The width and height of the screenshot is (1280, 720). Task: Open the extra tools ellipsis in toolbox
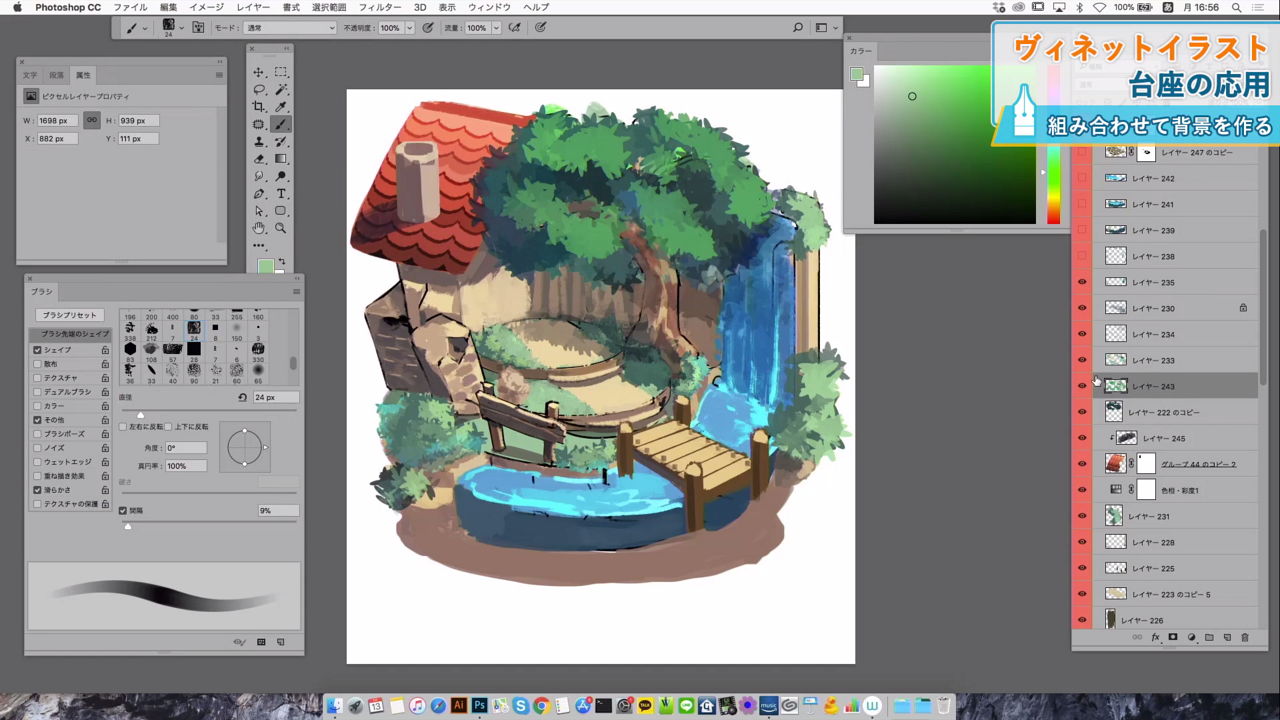click(259, 245)
